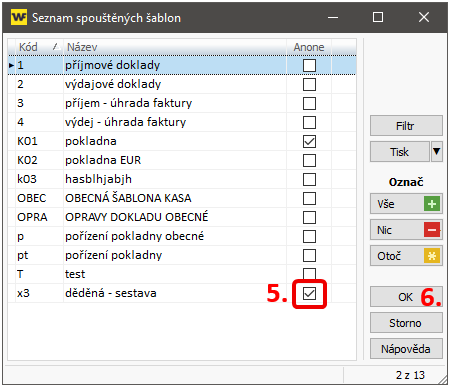Click the Název column header

[175, 47]
